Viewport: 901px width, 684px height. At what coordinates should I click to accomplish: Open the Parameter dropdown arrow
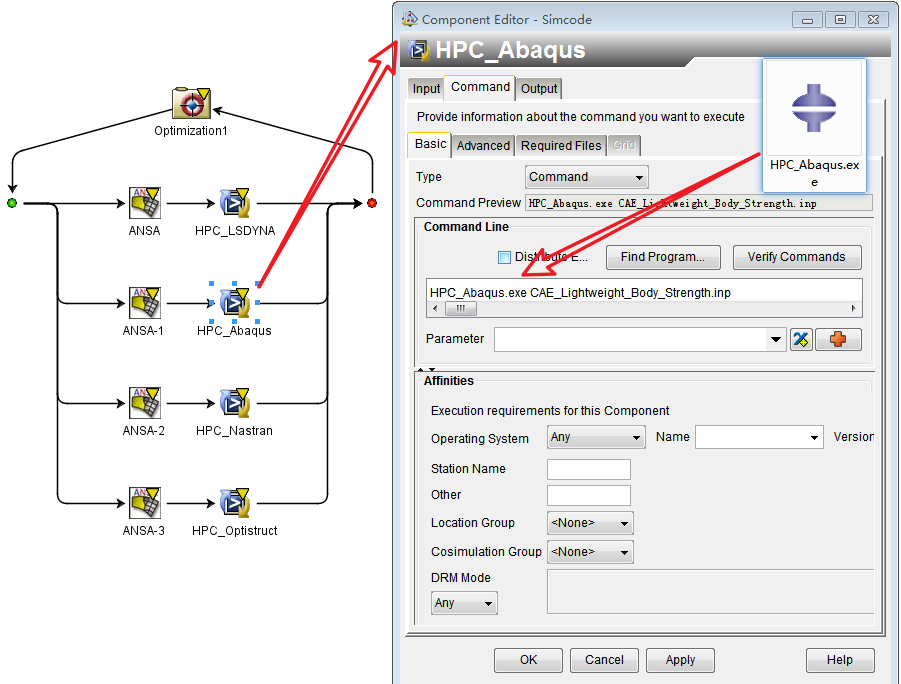tap(776, 340)
